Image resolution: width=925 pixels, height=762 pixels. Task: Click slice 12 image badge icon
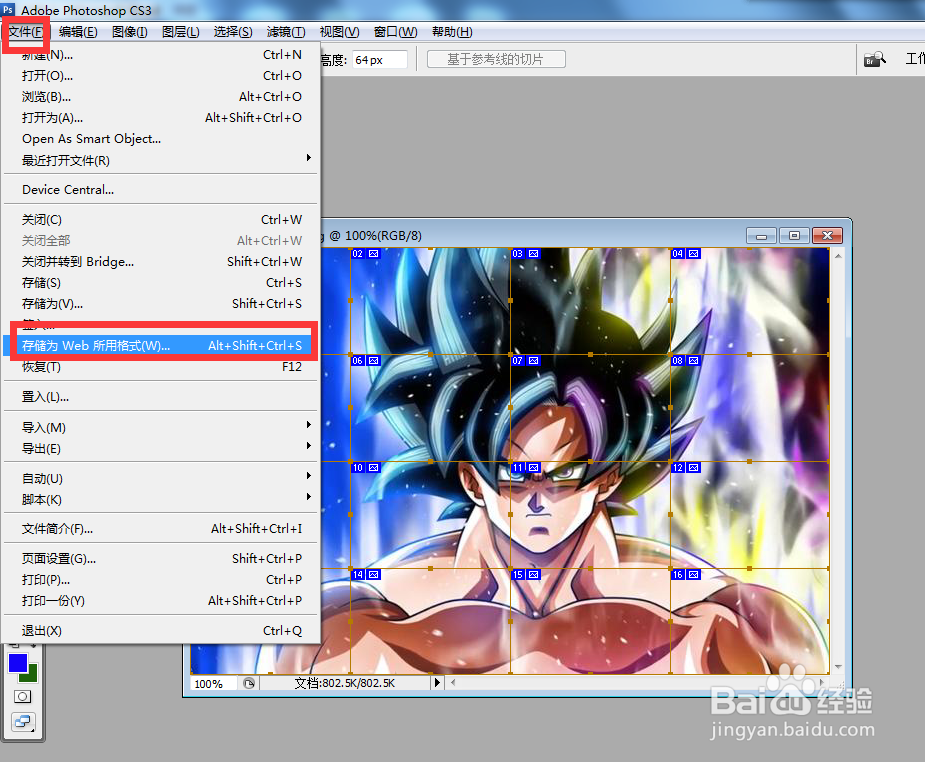pos(694,468)
